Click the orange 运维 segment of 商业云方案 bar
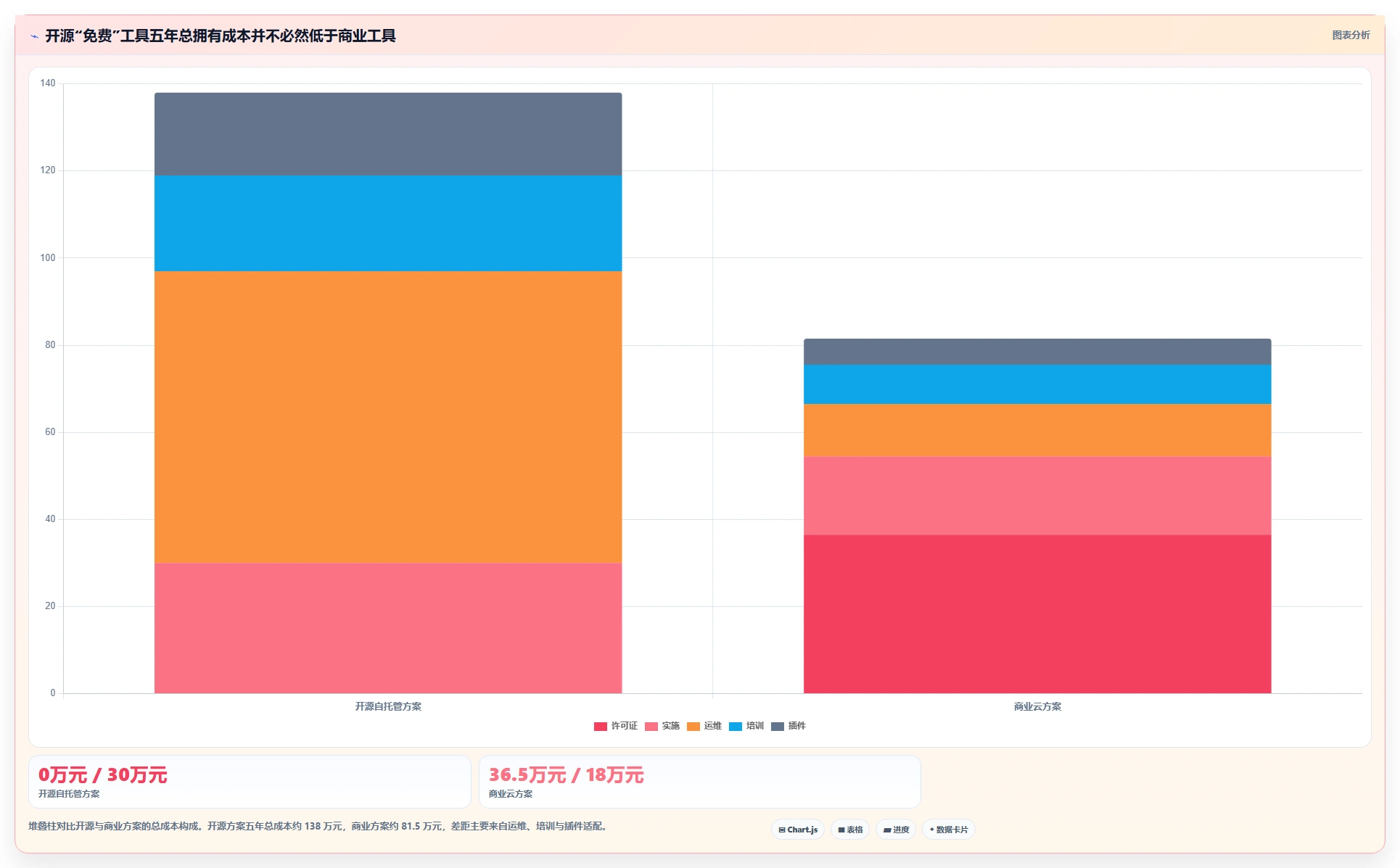The height and width of the screenshot is (868, 1400). click(1037, 430)
